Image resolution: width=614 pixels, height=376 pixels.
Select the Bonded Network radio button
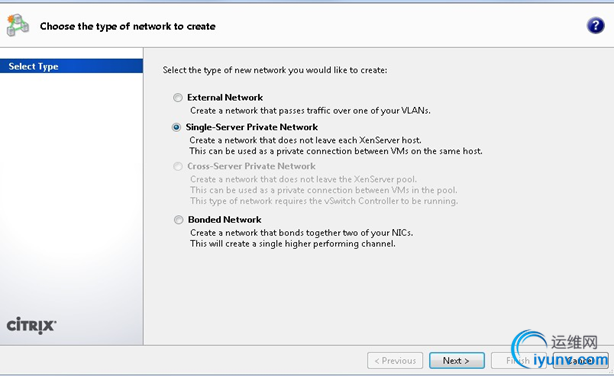179,220
